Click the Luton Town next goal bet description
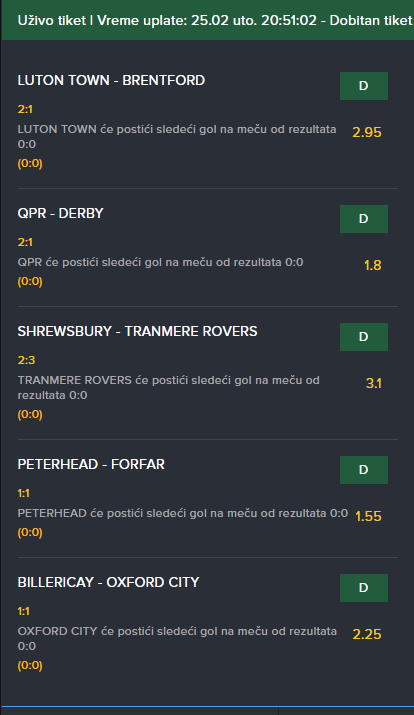The width and height of the screenshot is (414, 715). pos(177,136)
